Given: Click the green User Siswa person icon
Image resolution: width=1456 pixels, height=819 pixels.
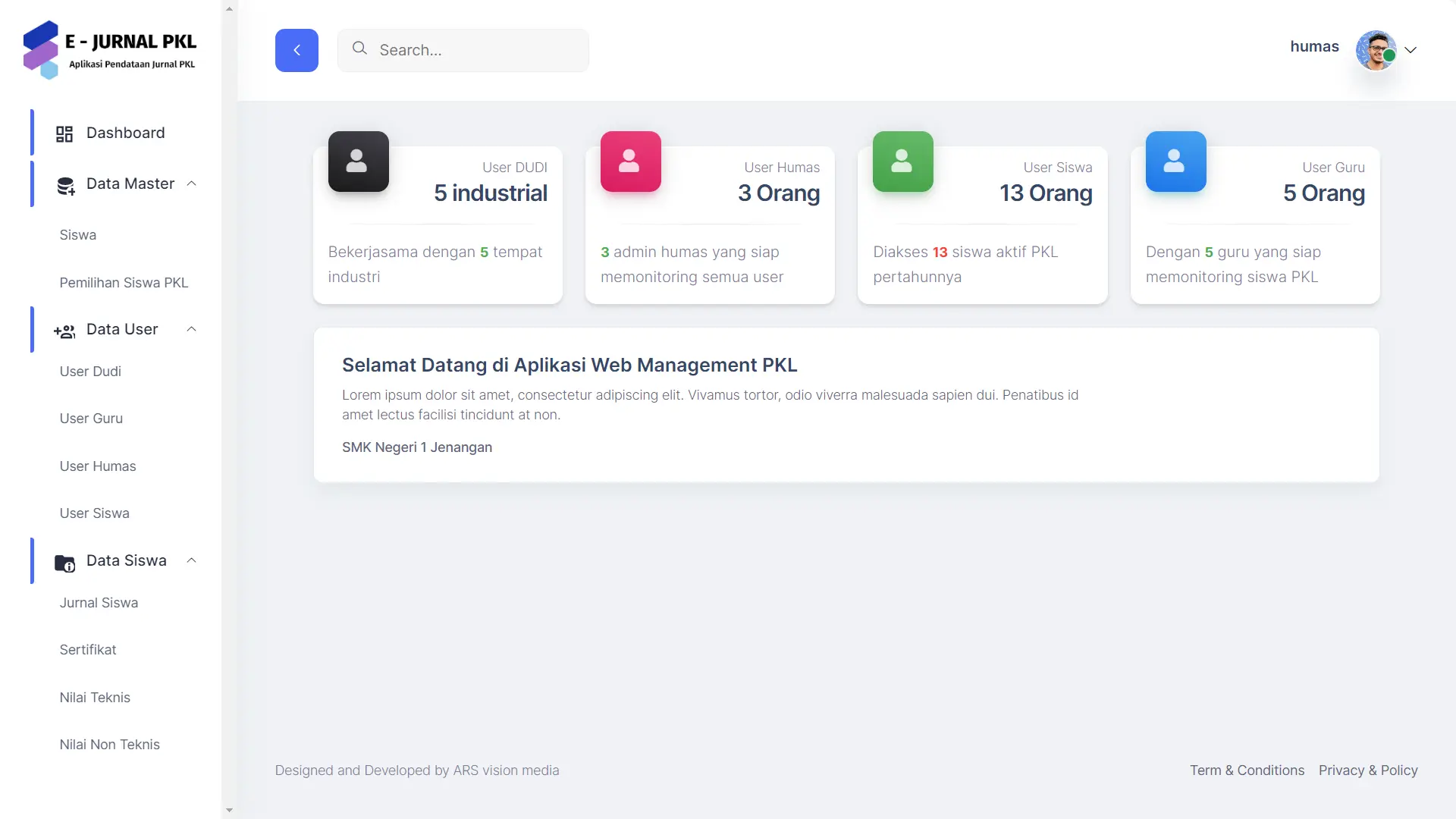Looking at the screenshot, I should (x=902, y=162).
